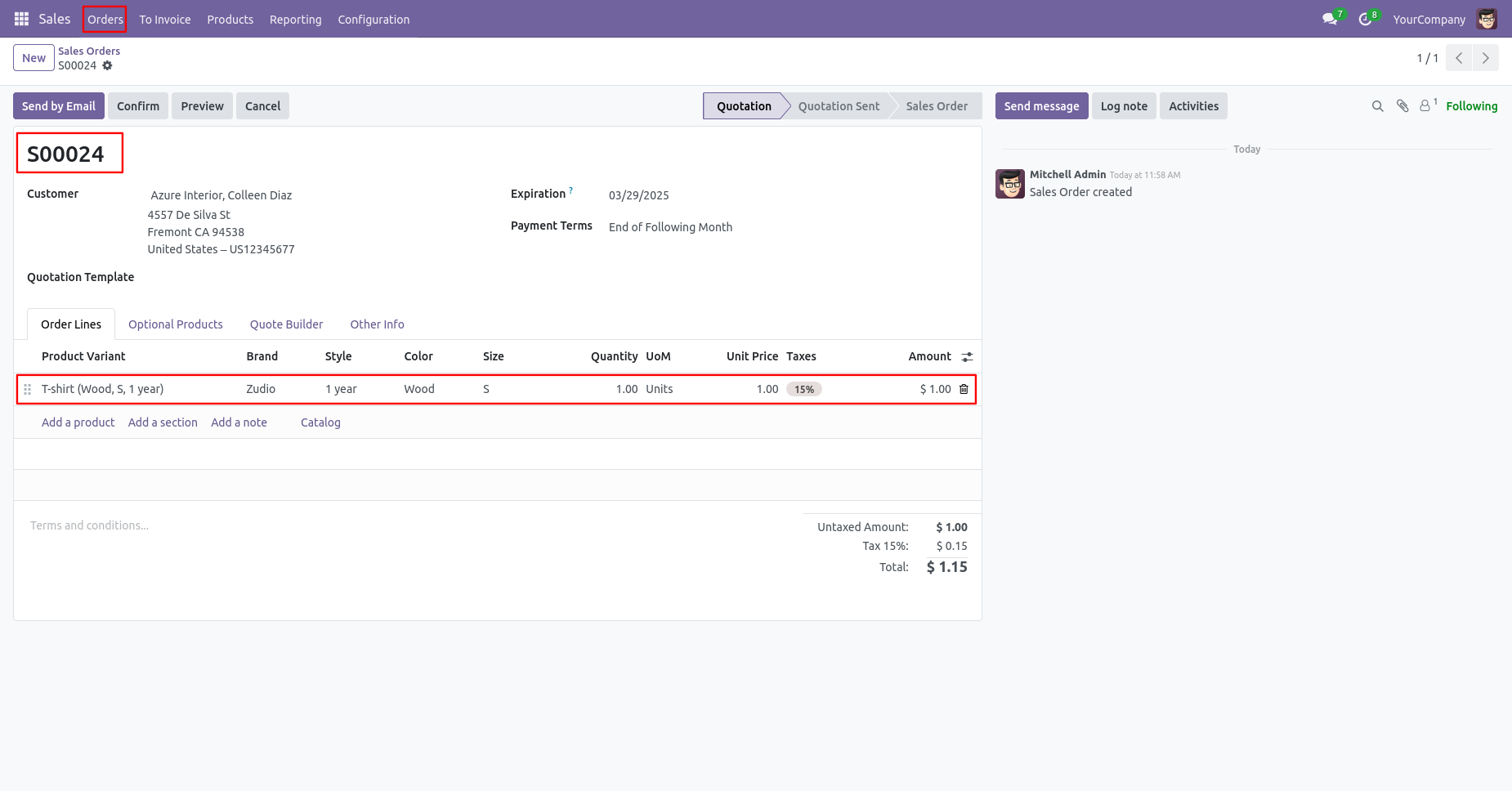The width and height of the screenshot is (1512, 791).
Task: Click the Units UoM cell
Action: coord(660,389)
